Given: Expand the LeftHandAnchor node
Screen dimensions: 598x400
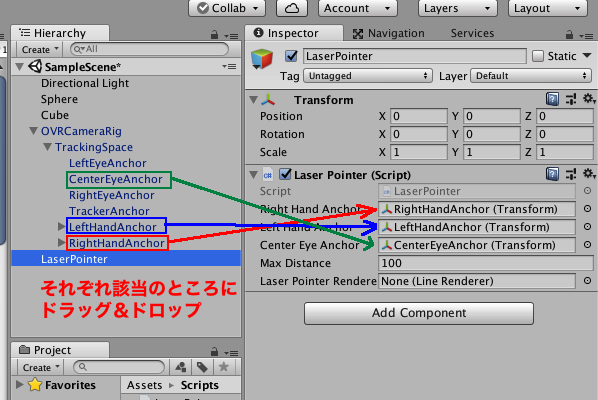Looking at the screenshot, I should pyautogui.click(x=61, y=227).
